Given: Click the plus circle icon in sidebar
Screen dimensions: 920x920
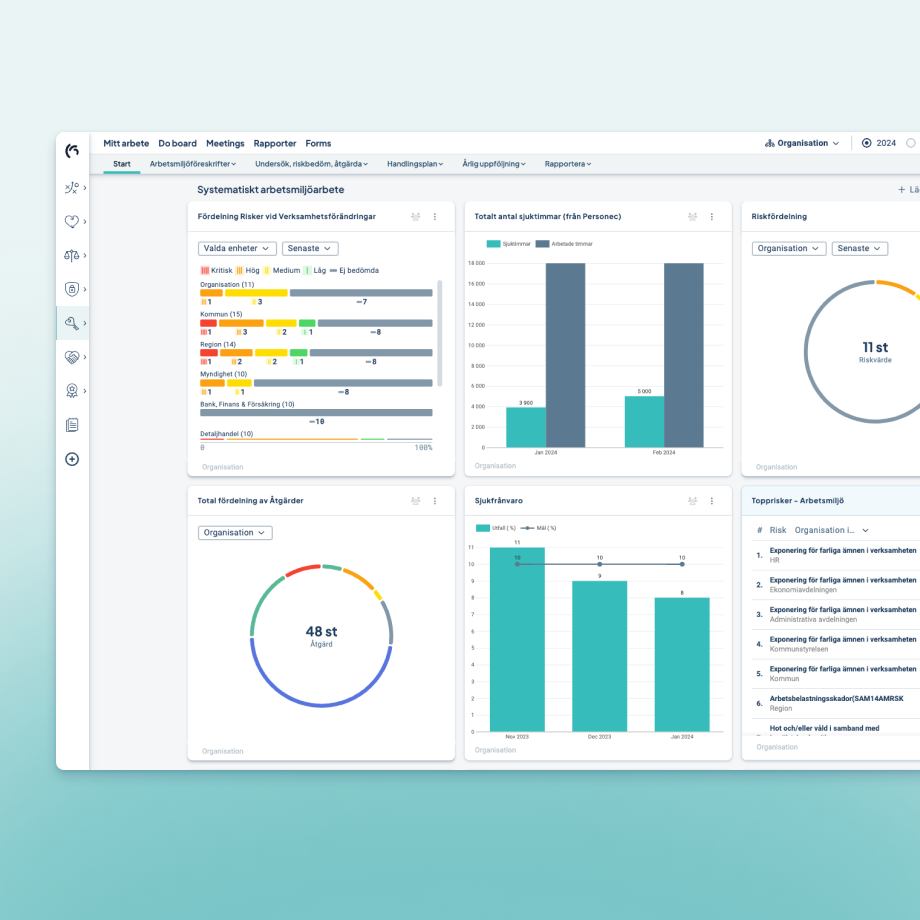Looking at the screenshot, I should point(72,459).
